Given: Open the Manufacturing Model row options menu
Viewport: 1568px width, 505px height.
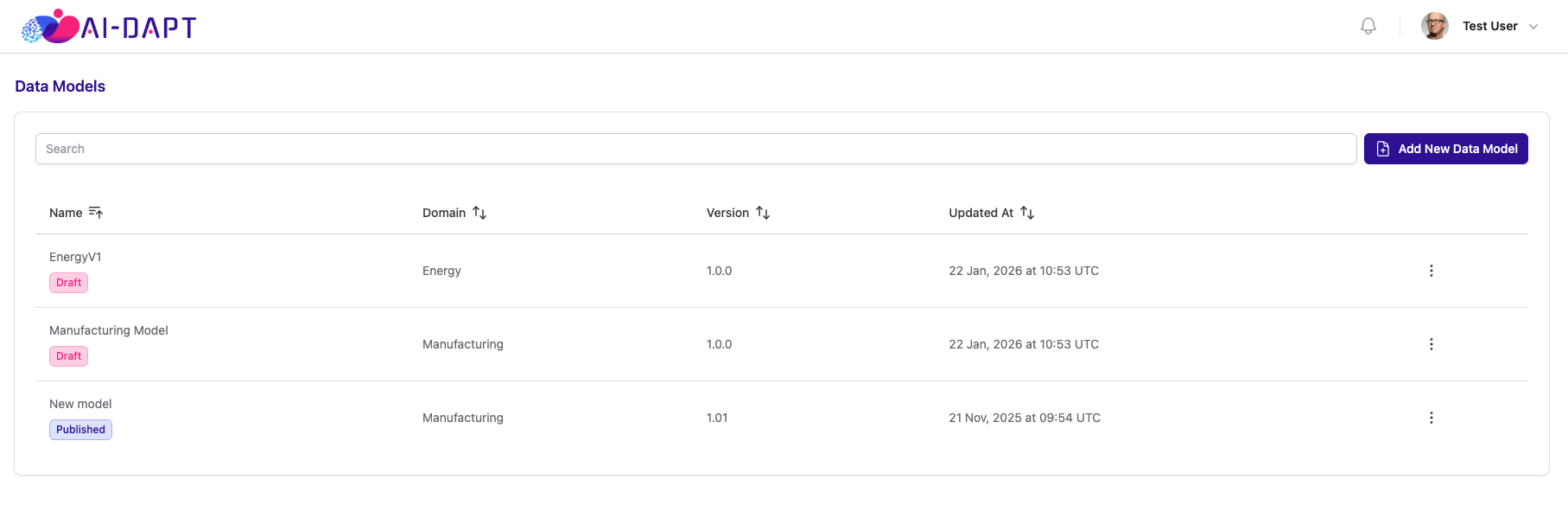Looking at the screenshot, I should pos(1432,344).
